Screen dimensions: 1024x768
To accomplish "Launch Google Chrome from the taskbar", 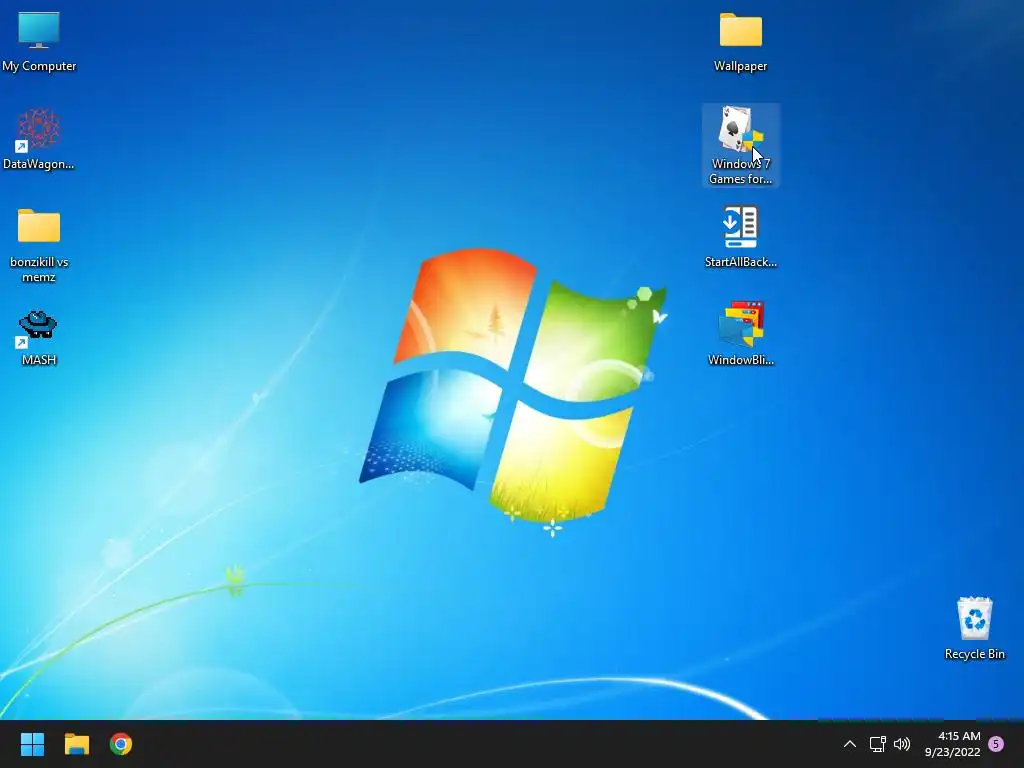I will point(121,744).
